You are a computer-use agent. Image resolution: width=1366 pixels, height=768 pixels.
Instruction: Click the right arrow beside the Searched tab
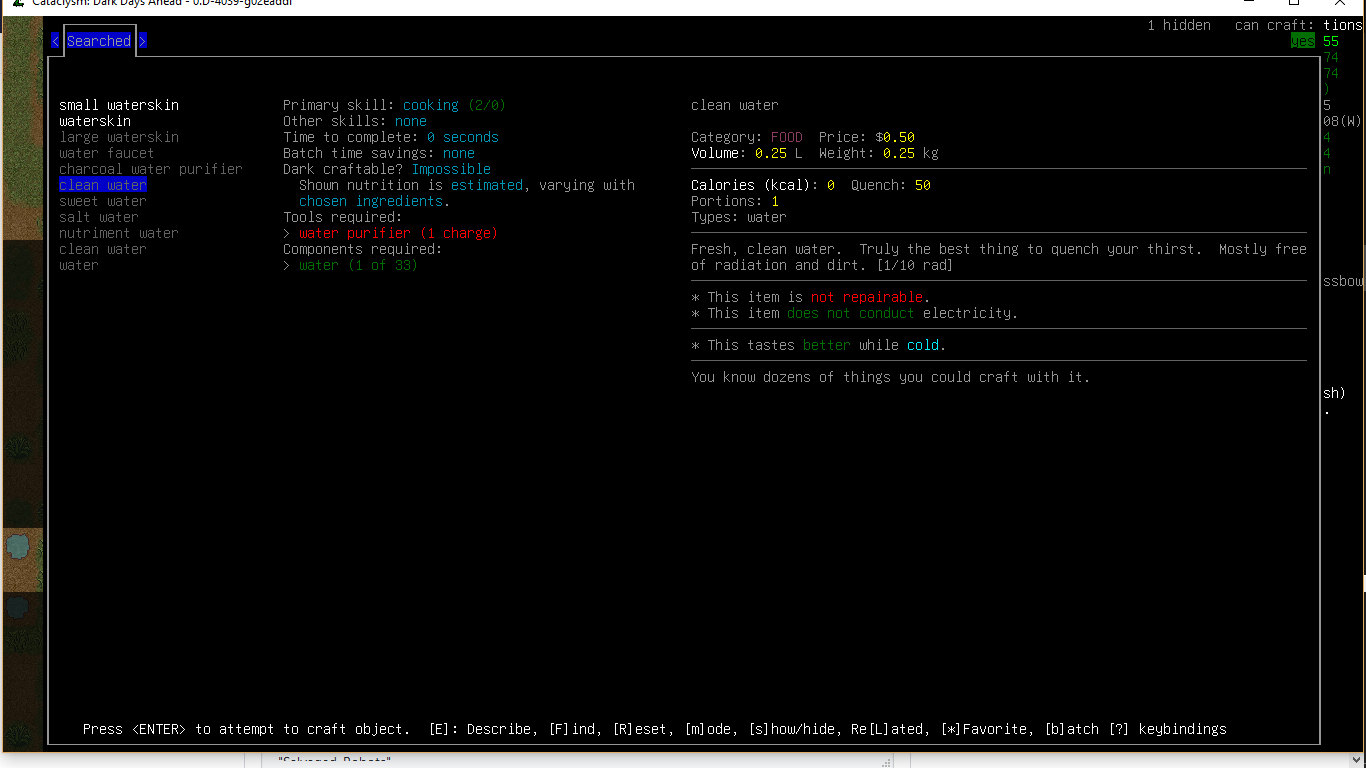click(143, 41)
